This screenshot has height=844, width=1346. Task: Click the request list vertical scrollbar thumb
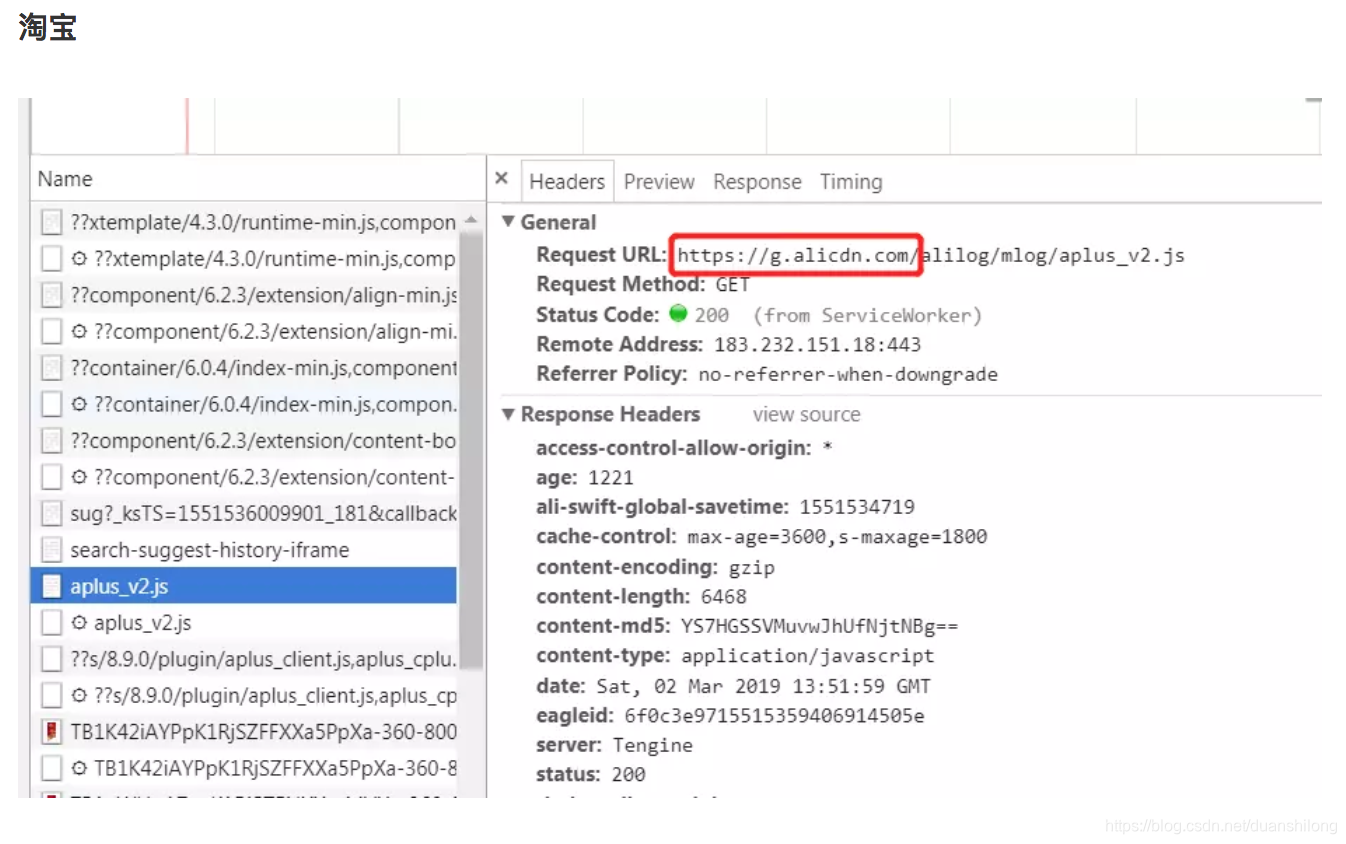point(471,450)
